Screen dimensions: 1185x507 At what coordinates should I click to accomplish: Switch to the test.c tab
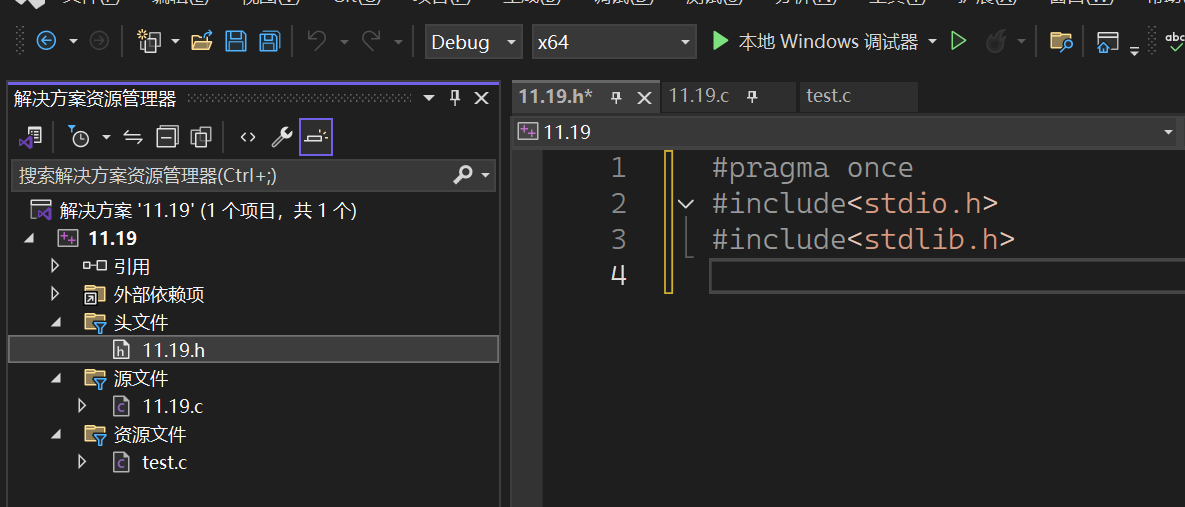click(828, 96)
